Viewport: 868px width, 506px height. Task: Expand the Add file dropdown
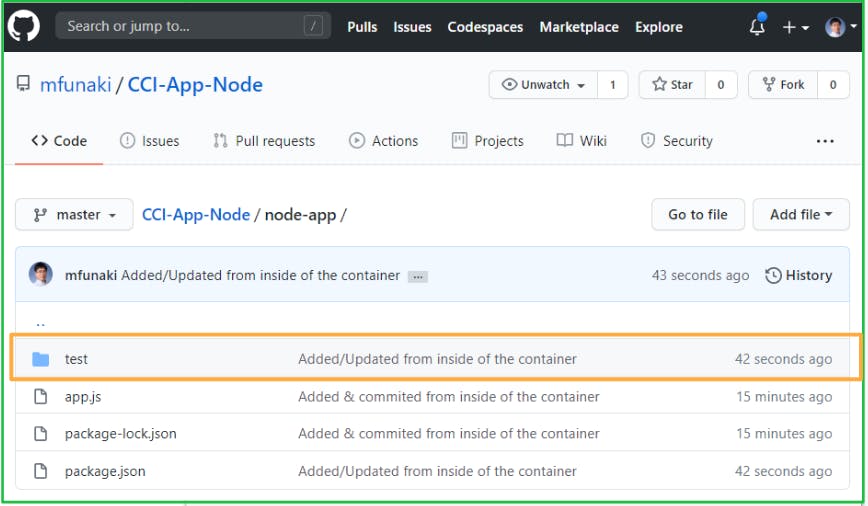tap(801, 214)
